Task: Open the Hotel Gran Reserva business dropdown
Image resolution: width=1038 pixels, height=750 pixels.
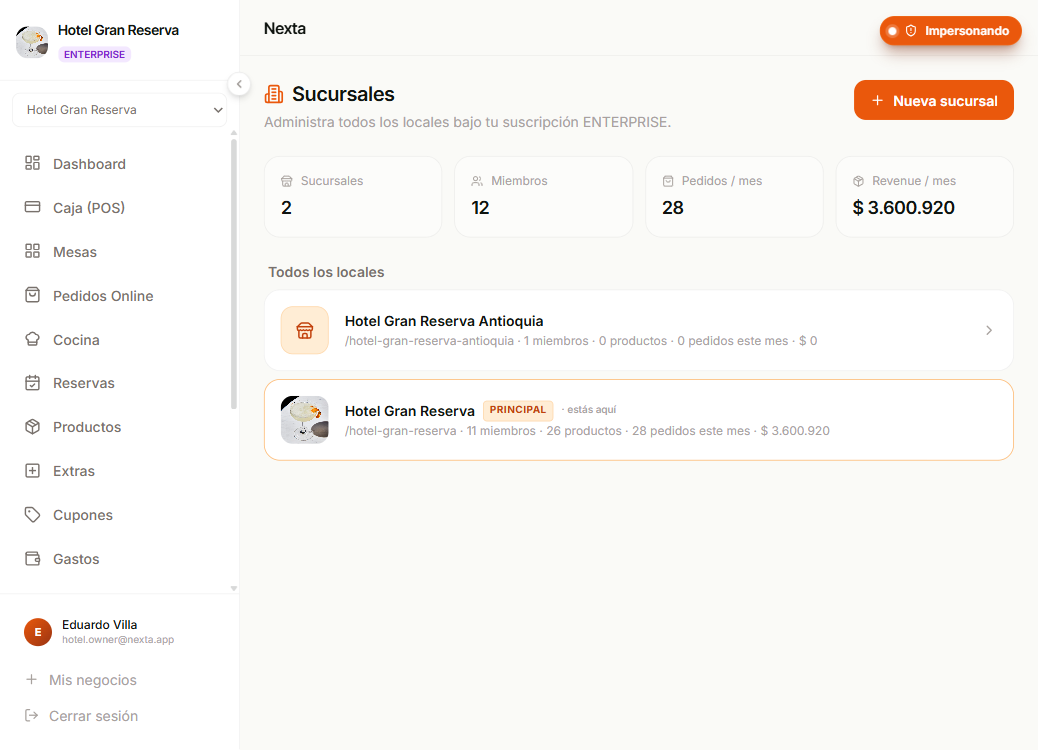Action: [120, 110]
